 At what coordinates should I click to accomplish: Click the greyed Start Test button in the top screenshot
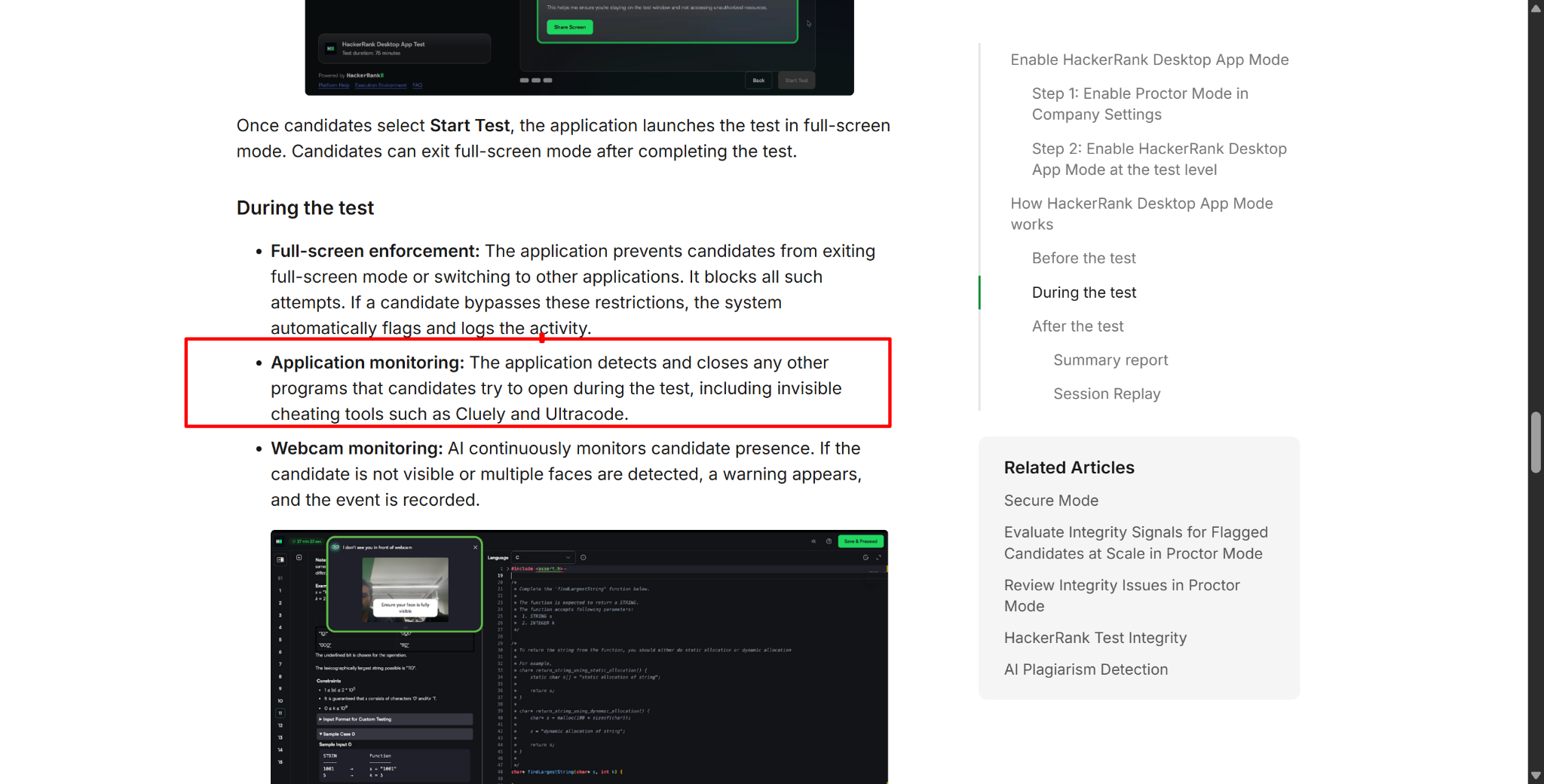click(x=796, y=81)
